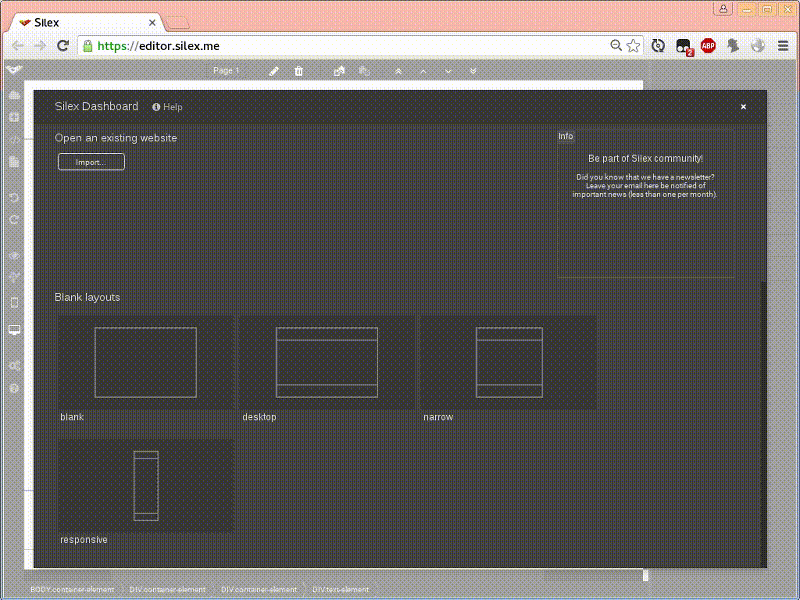
Task: Click the paste icon in the top toolbar
Action: click(364, 71)
